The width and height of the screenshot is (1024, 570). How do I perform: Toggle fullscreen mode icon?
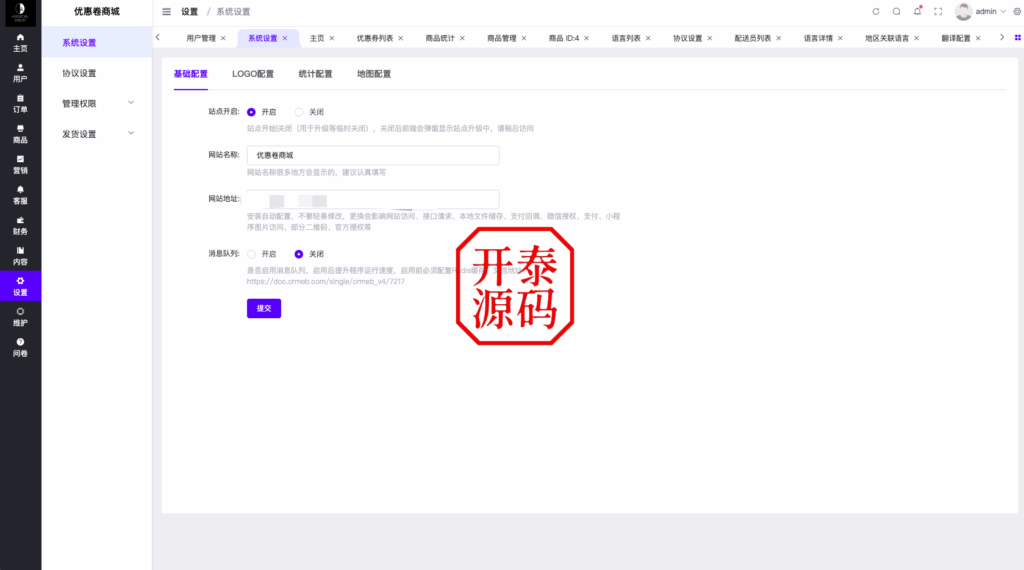click(x=938, y=11)
